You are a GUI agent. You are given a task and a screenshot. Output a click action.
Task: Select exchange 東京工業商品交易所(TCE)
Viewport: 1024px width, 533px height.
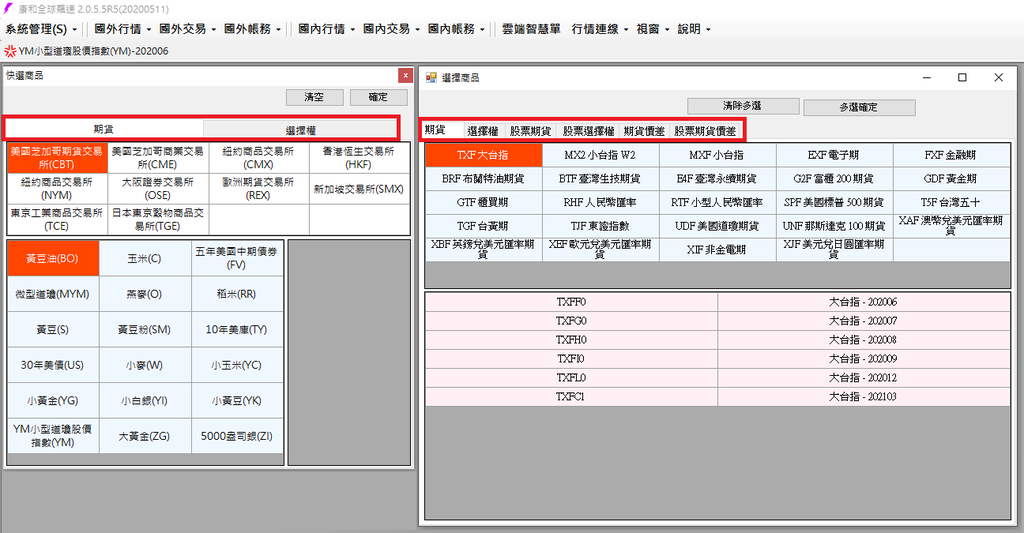point(57,219)
